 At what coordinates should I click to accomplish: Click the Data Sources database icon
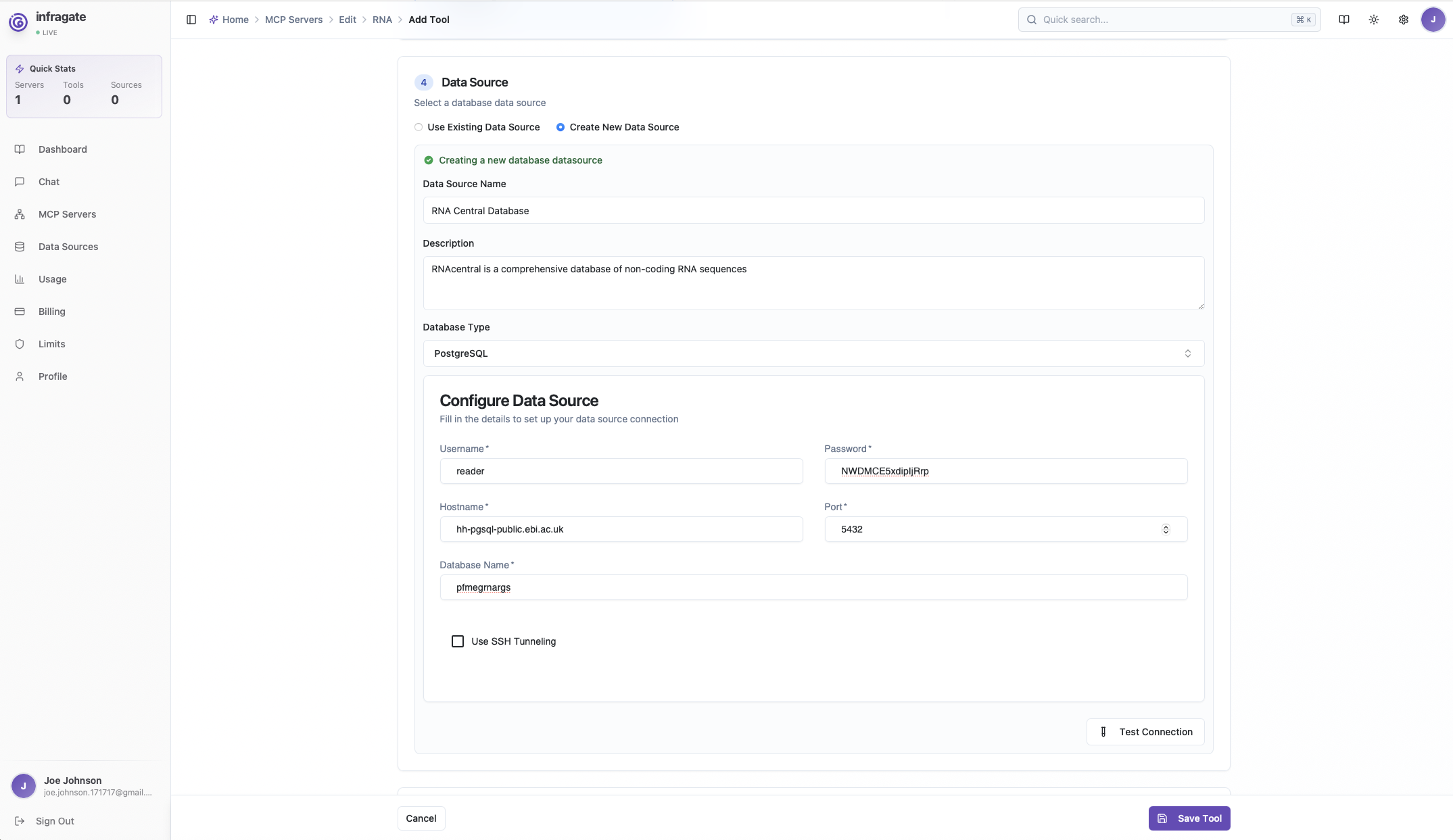tap(20, 247)
